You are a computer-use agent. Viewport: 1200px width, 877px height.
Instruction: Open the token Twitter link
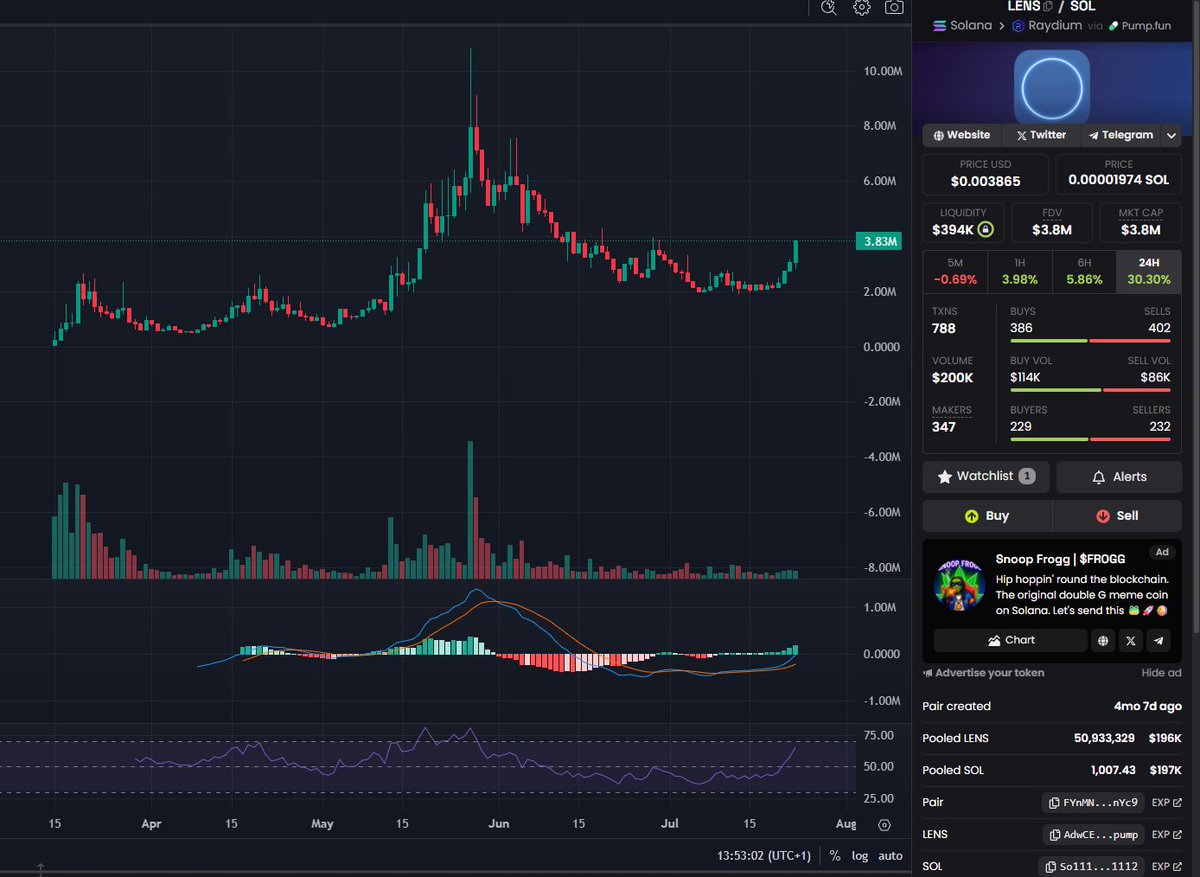pyautogui.click(x=1041, y=135)
